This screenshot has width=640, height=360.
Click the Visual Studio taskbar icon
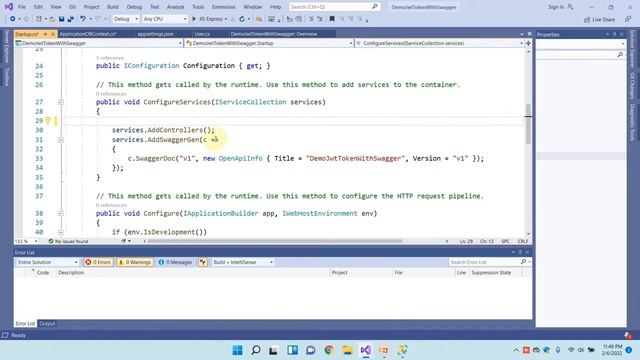pos(366,350)
